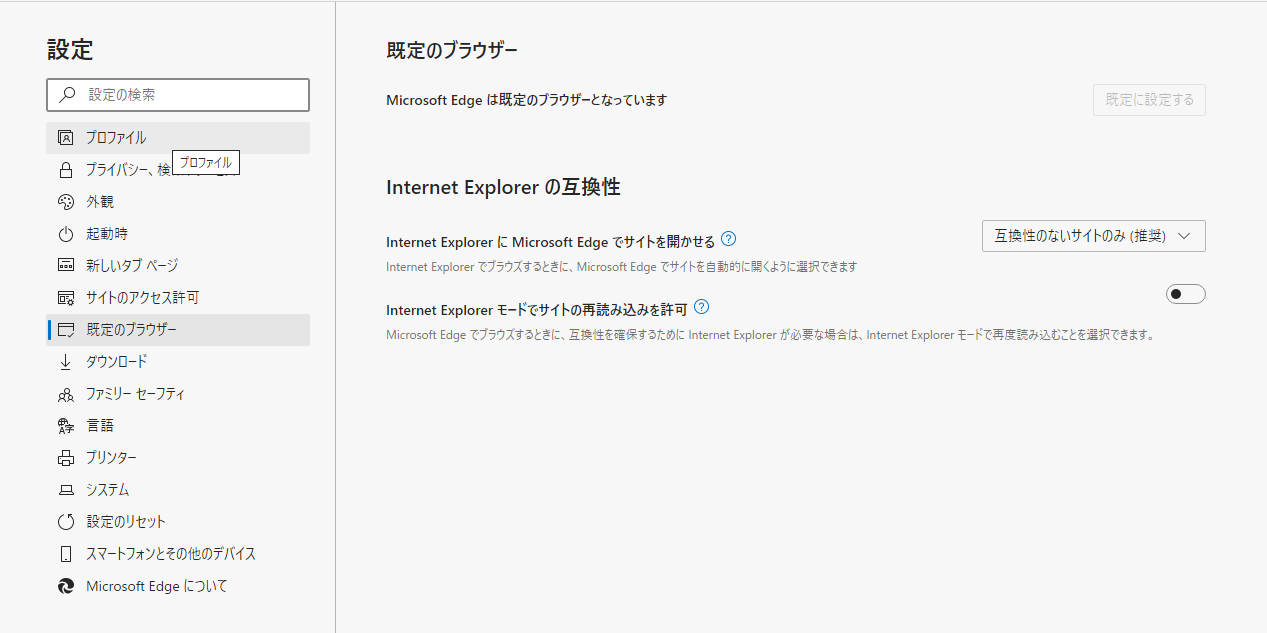Click the downloads arrow icon
1267x633 pixels.
click(x=66, y=362)
